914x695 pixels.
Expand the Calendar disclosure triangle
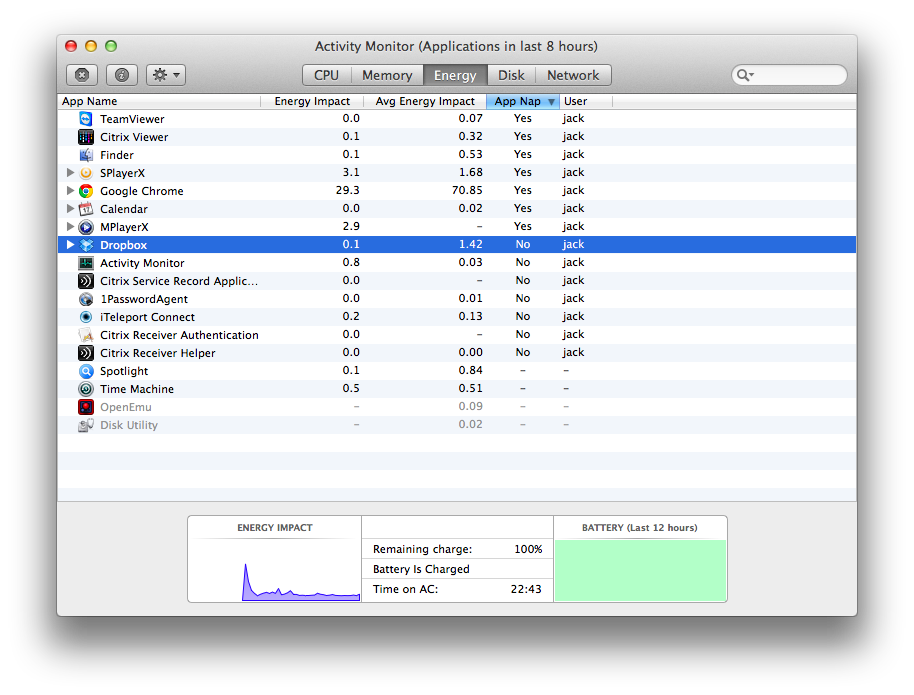click(x=70, y=209)
